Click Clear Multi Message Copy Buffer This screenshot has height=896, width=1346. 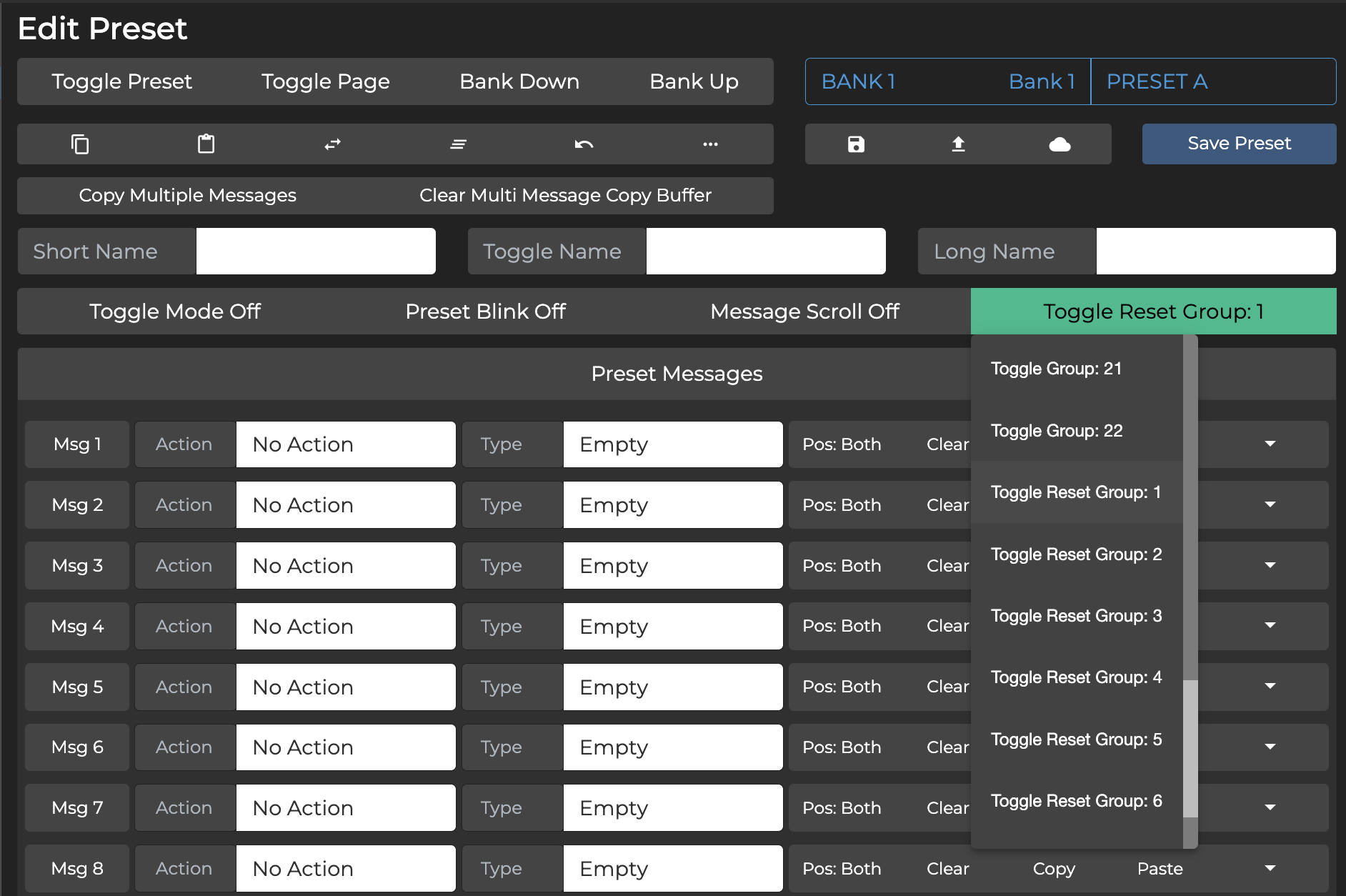[x=564, y=195]
